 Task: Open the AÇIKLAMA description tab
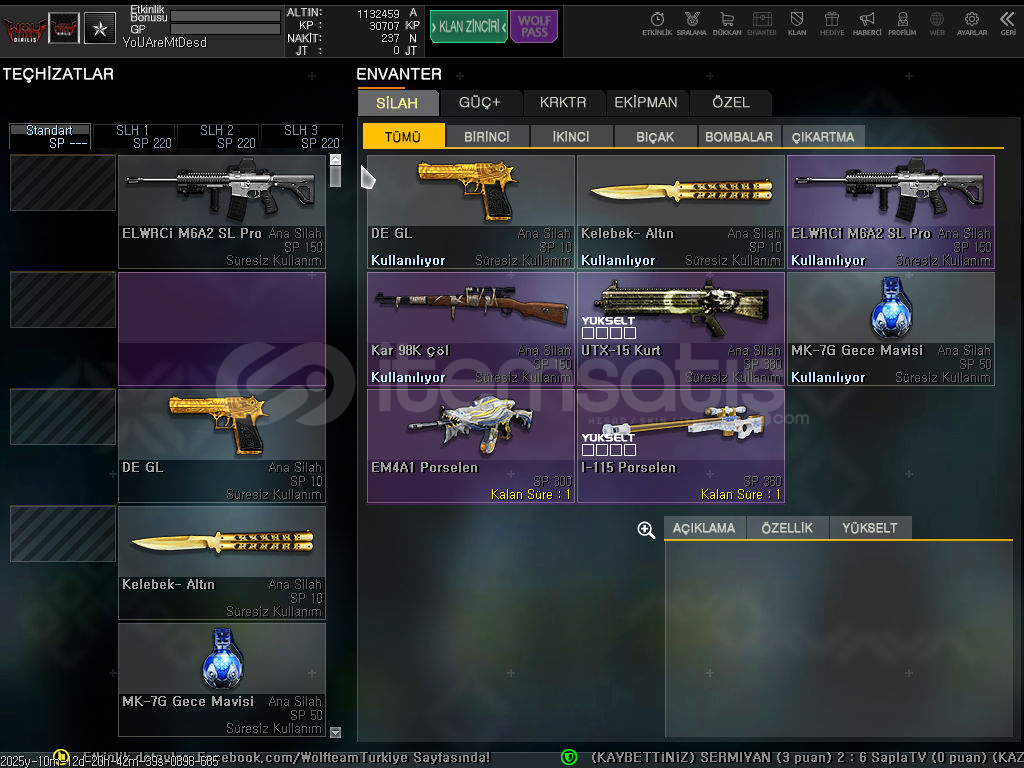coord(704,528)
